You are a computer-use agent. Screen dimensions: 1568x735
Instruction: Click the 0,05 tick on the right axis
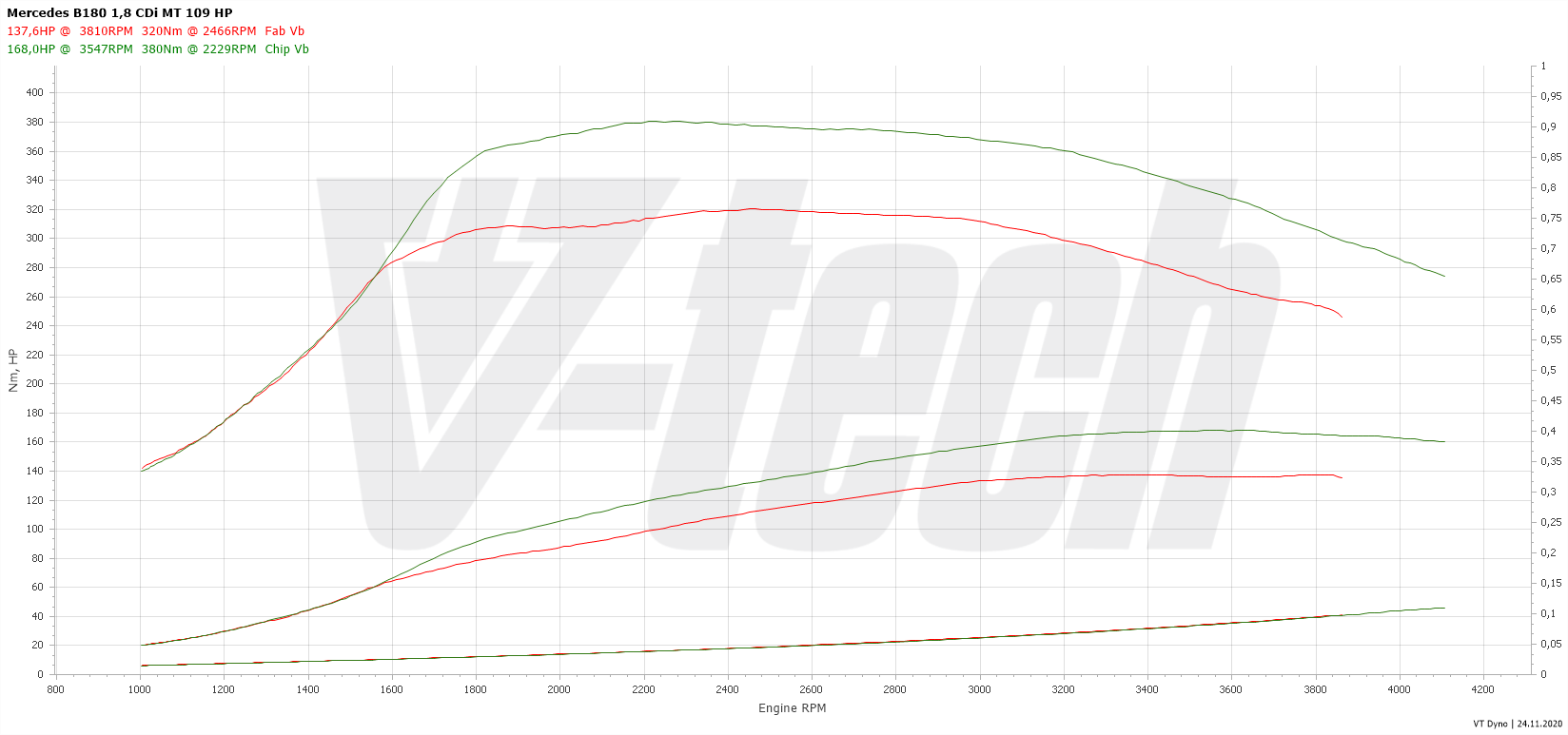[1551, 644]
